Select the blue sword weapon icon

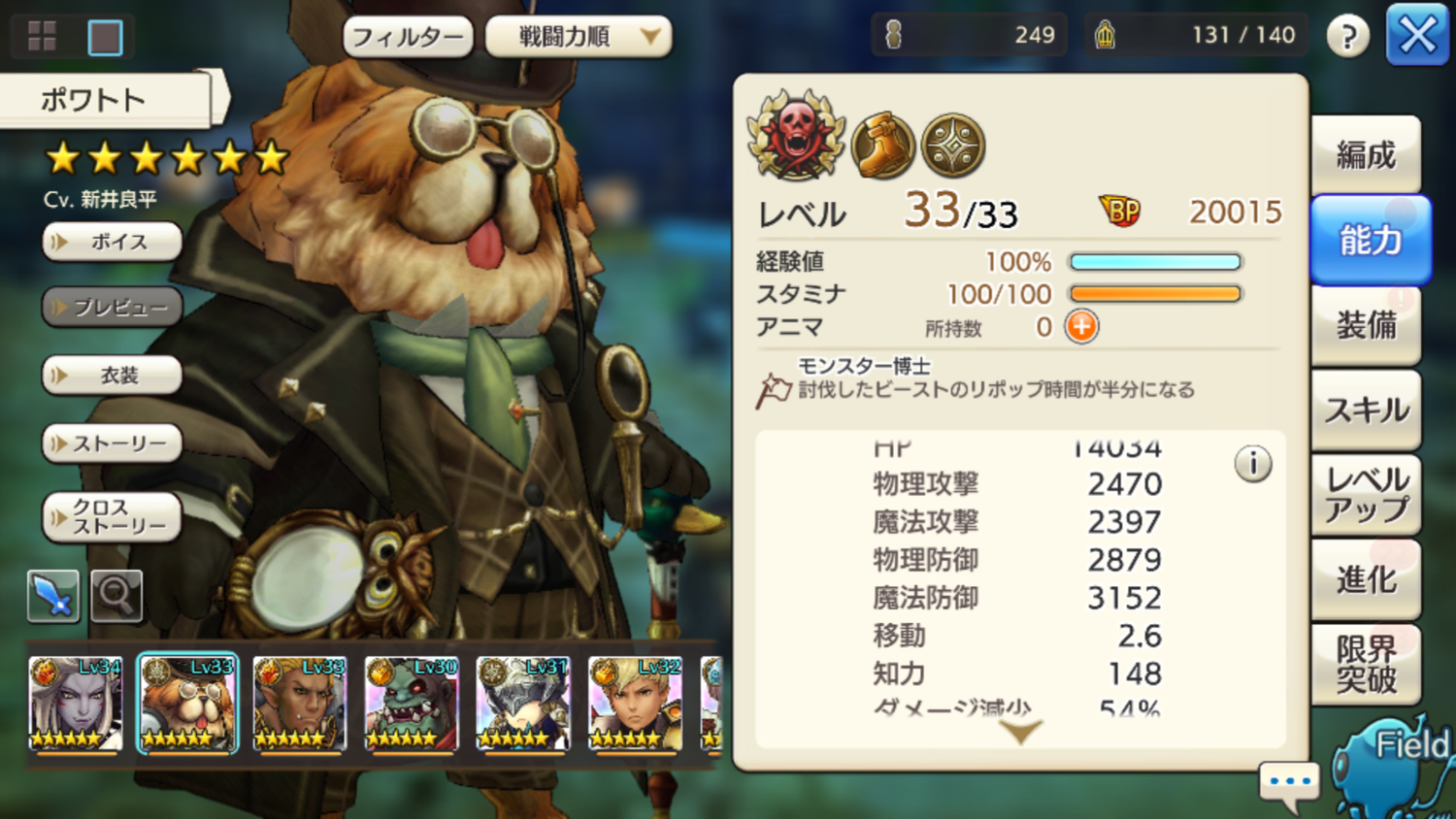click(x=53, y=595)
